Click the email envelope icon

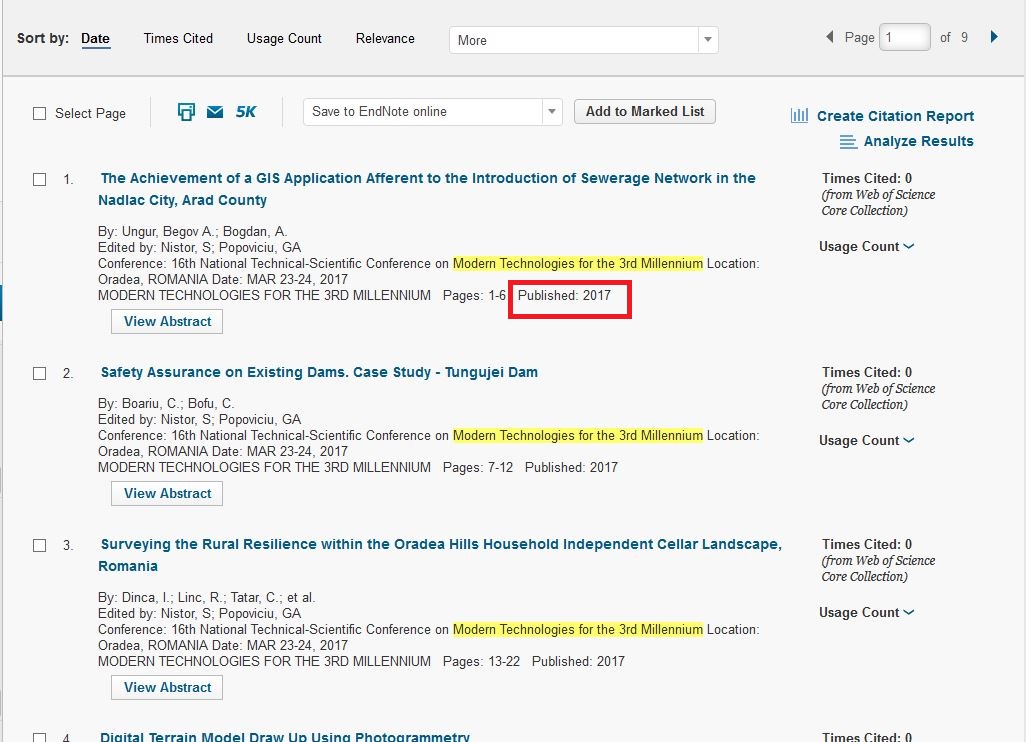[x=215, y=112]
